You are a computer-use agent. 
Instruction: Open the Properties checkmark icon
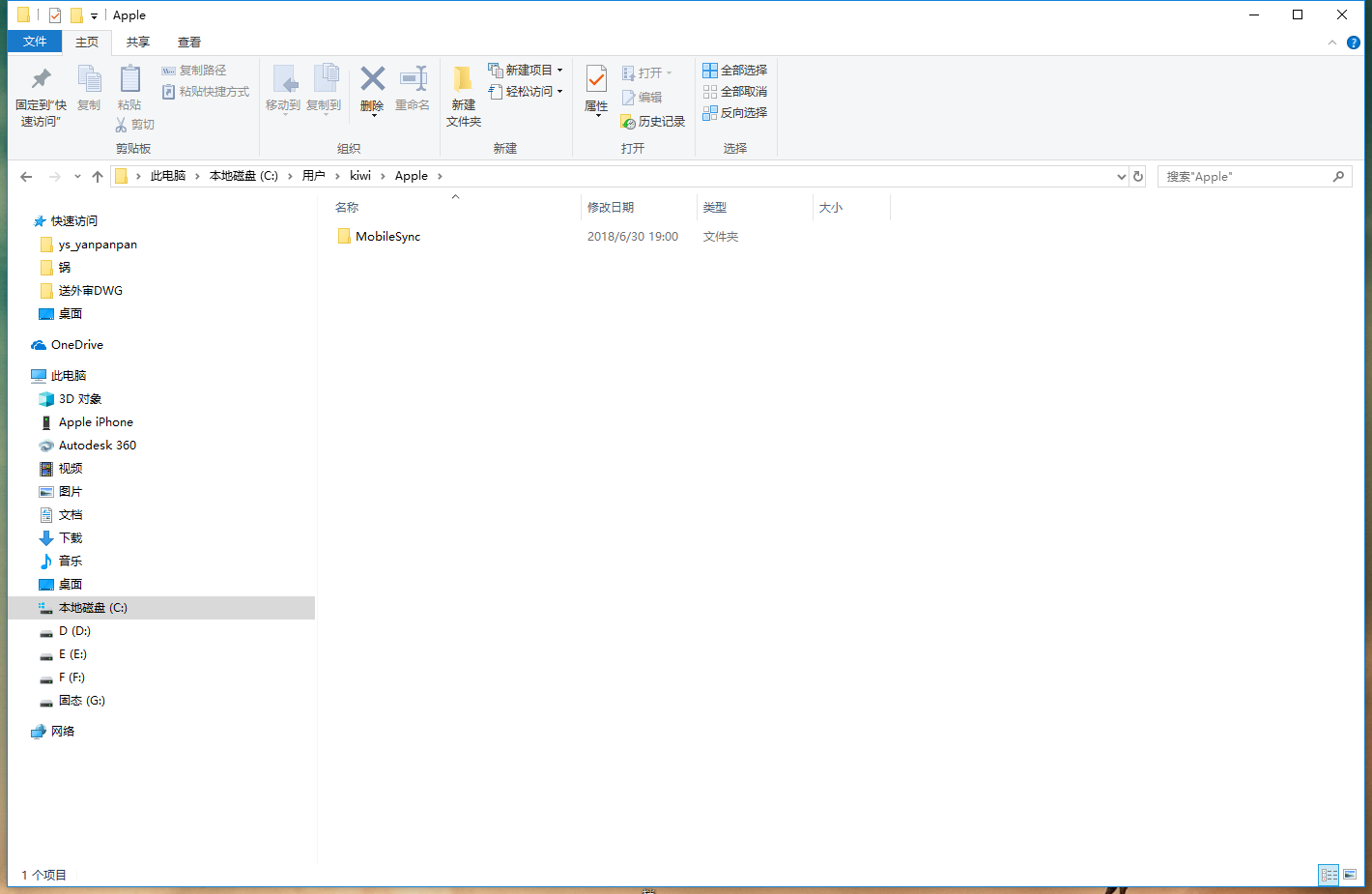pyautogui.click(x=596, y=79)
